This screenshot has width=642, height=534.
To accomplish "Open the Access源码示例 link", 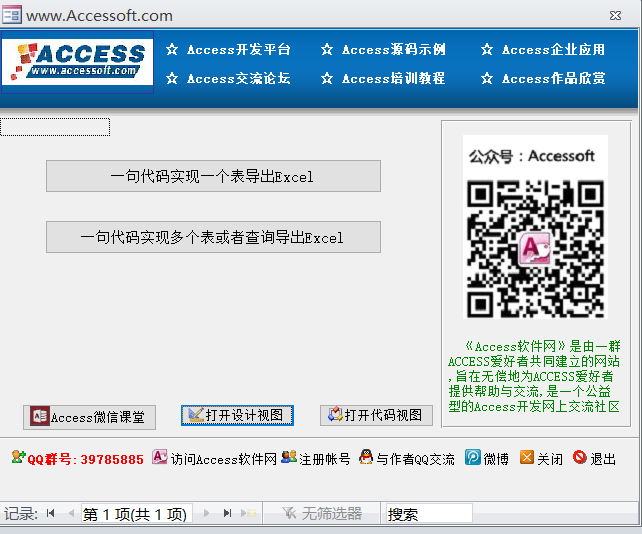I will (393, 50).
